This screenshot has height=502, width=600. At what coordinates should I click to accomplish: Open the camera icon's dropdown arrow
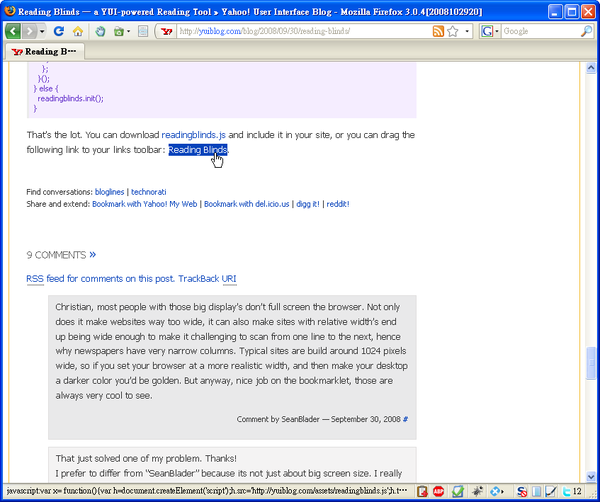(129, 31)
